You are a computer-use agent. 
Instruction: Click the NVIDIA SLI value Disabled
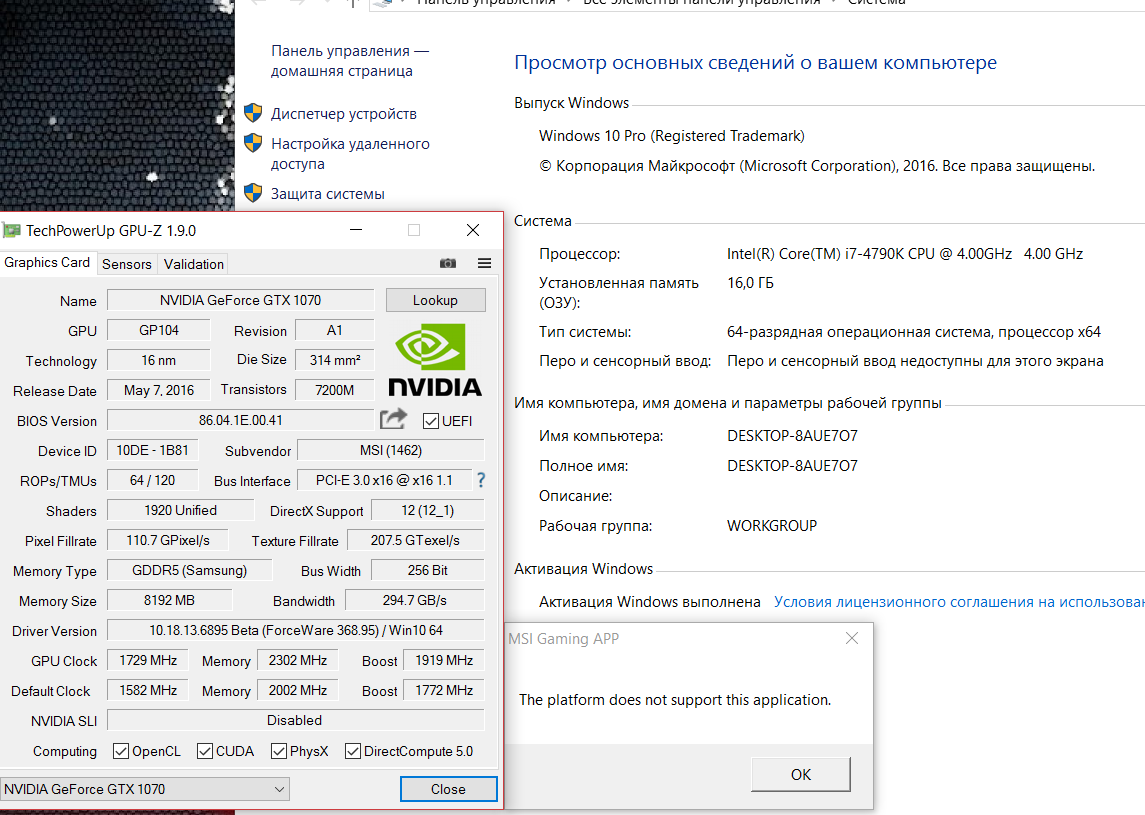pyautogui.click(x=296, y=719)
